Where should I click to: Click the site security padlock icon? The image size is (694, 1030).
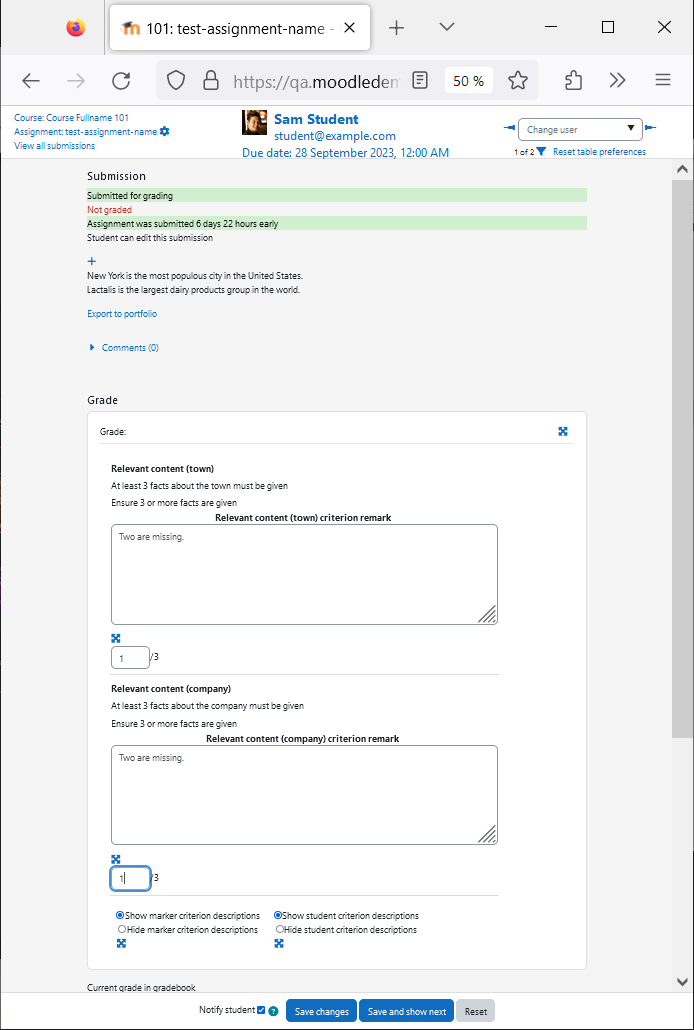tap(210, 81)
